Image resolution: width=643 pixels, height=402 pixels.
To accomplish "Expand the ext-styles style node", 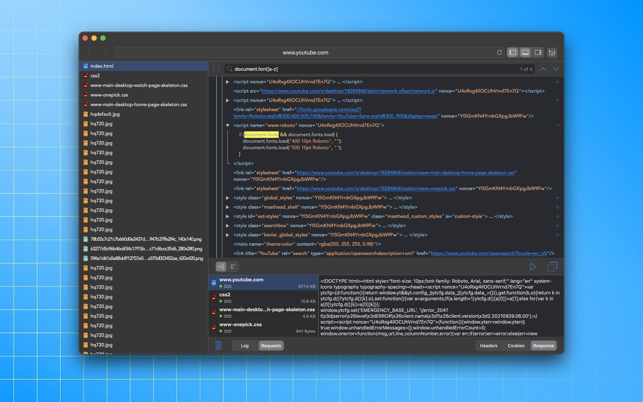I will (227, 216).
